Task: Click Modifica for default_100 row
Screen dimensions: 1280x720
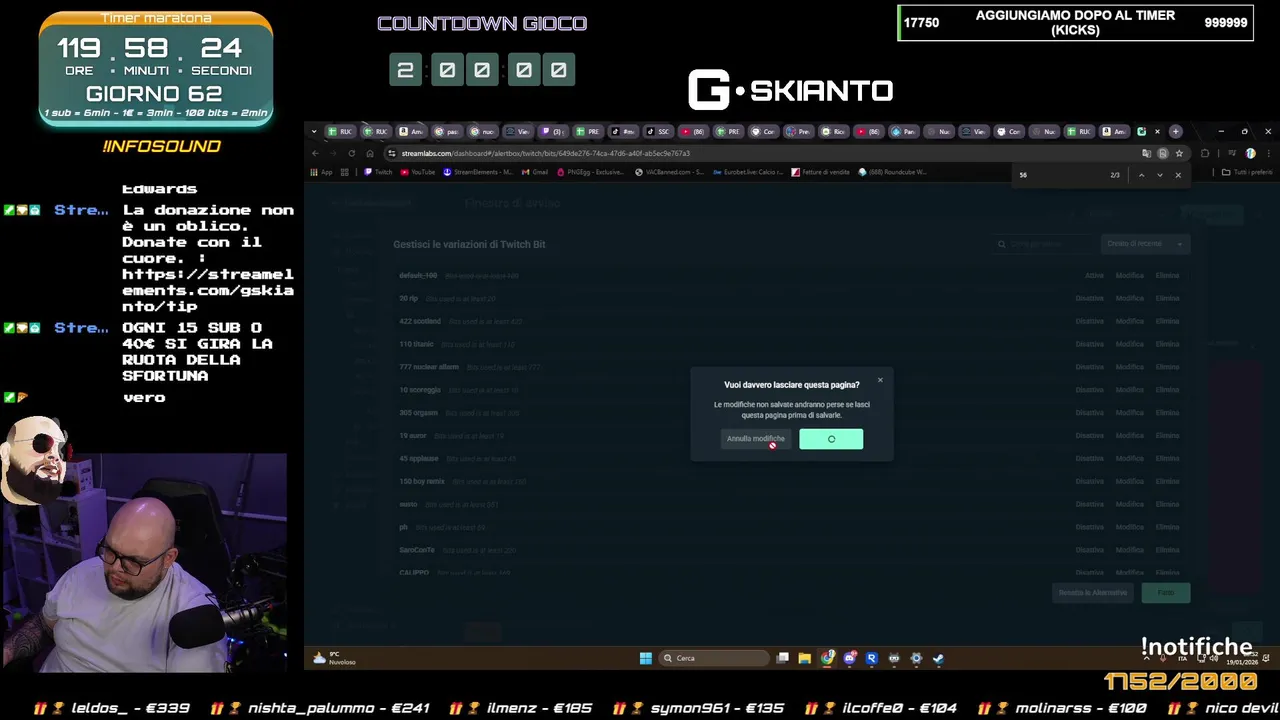Action: tap(1129, 276)
